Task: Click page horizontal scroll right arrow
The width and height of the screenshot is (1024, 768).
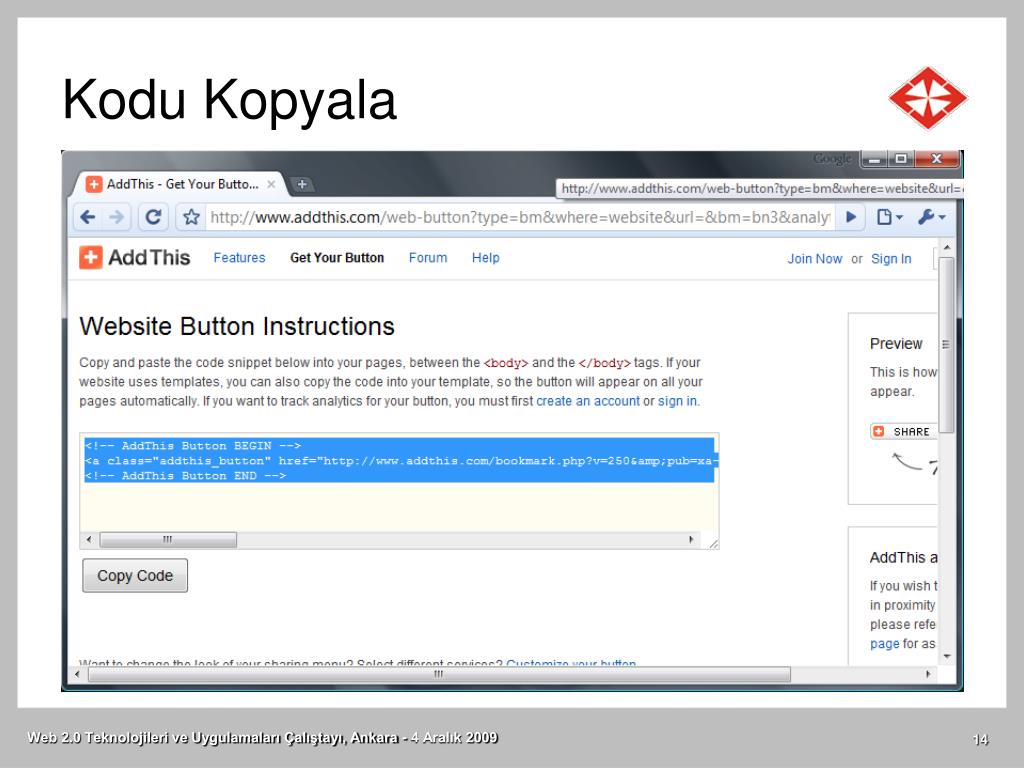Action: point(928,674)
